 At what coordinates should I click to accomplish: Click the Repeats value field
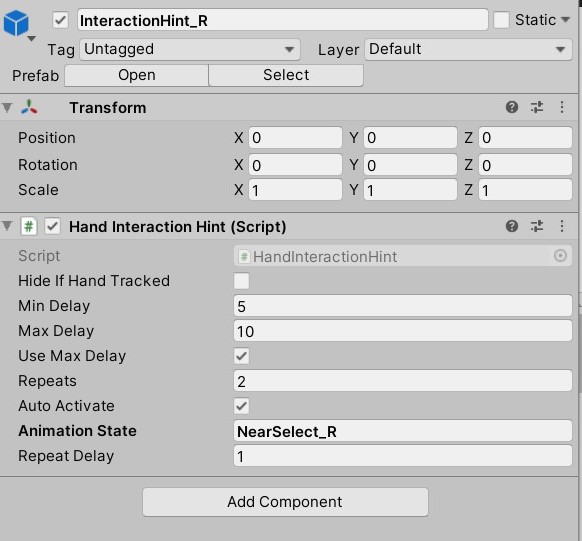tap(403, 381)
